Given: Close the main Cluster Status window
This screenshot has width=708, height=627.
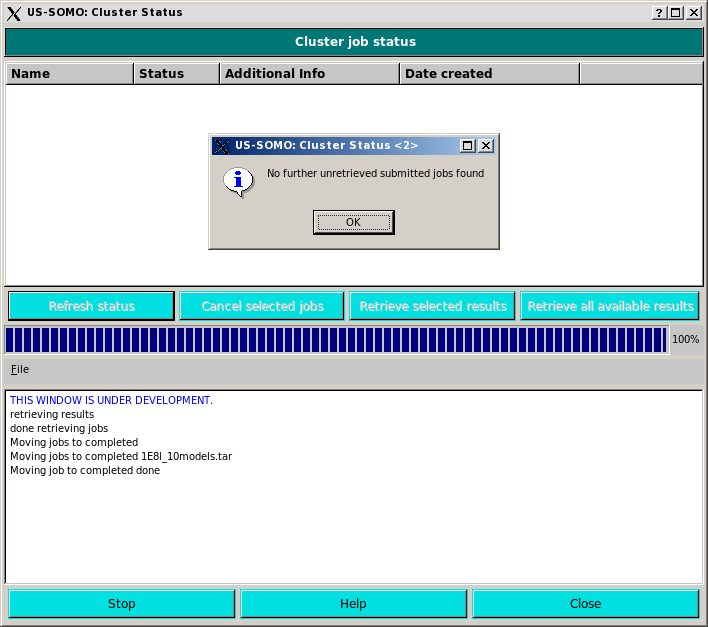Looking at the screenshot, I should click(x=693, y=13).
